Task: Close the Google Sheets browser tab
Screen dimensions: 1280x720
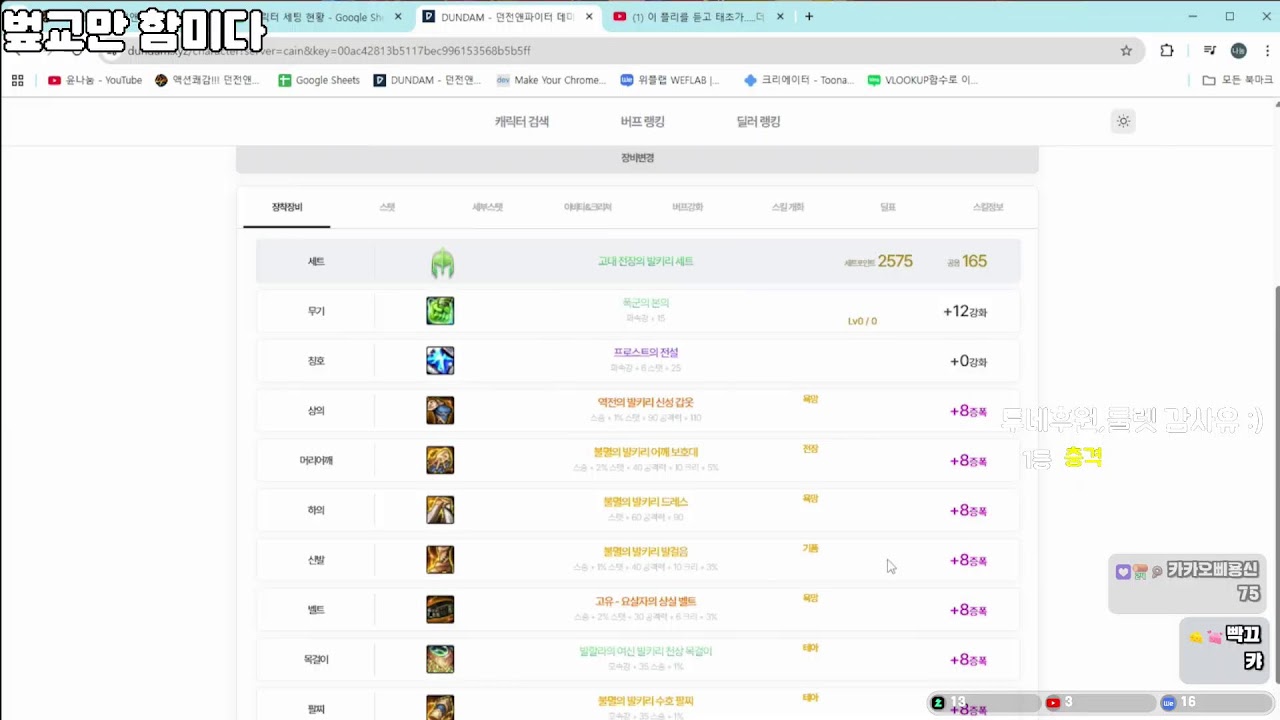Action: (x=399, y=17)
